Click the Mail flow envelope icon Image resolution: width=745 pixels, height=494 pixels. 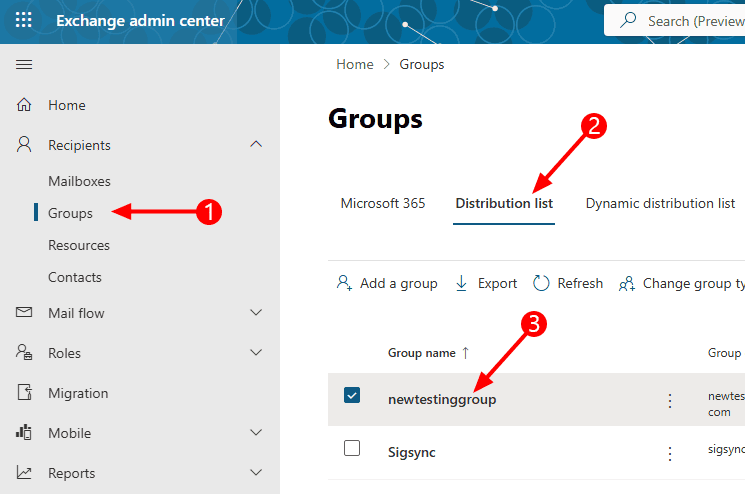[x=25, y=313]
